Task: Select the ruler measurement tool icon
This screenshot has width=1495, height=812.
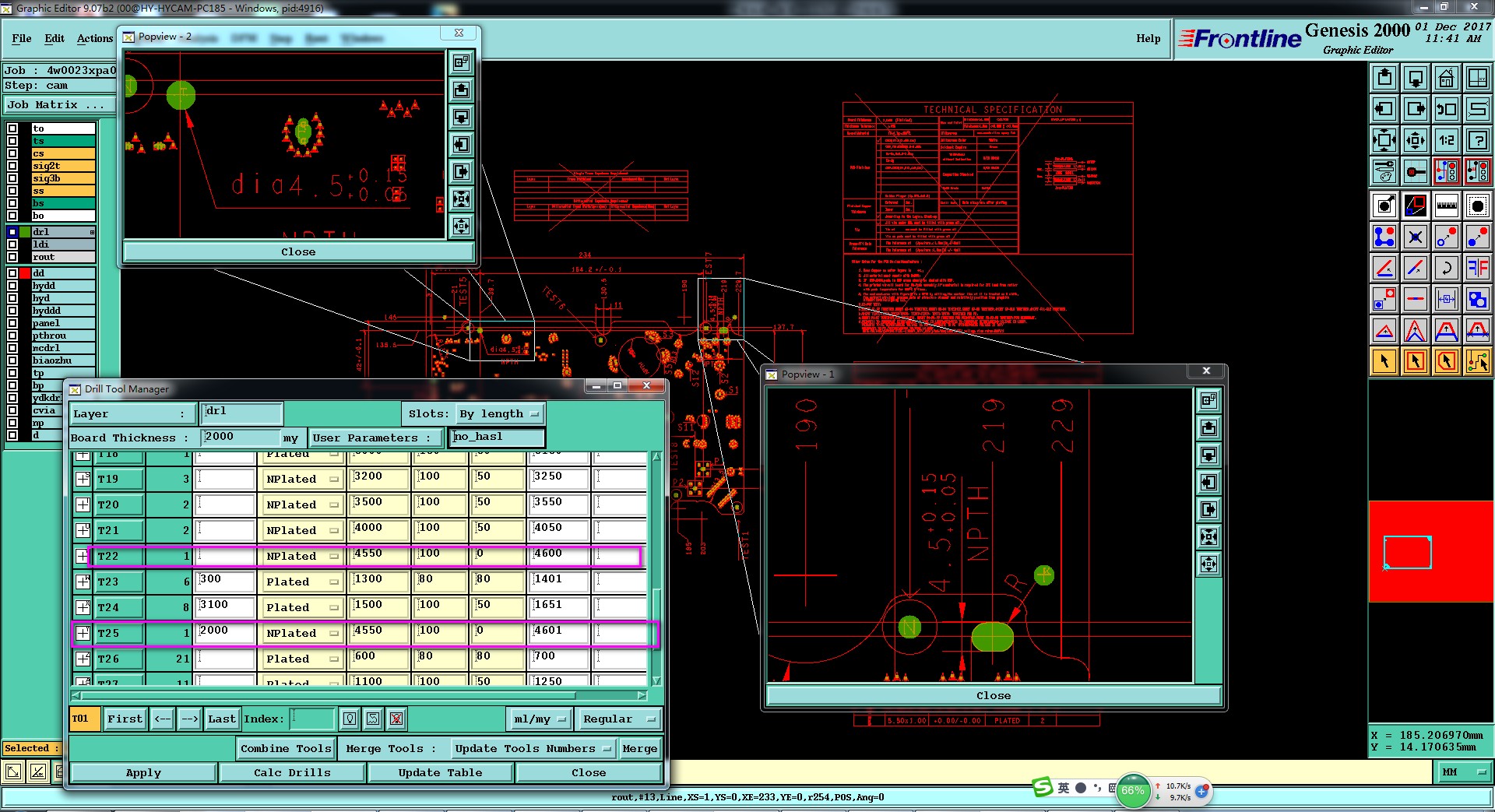Action: tap(1446, 206)
